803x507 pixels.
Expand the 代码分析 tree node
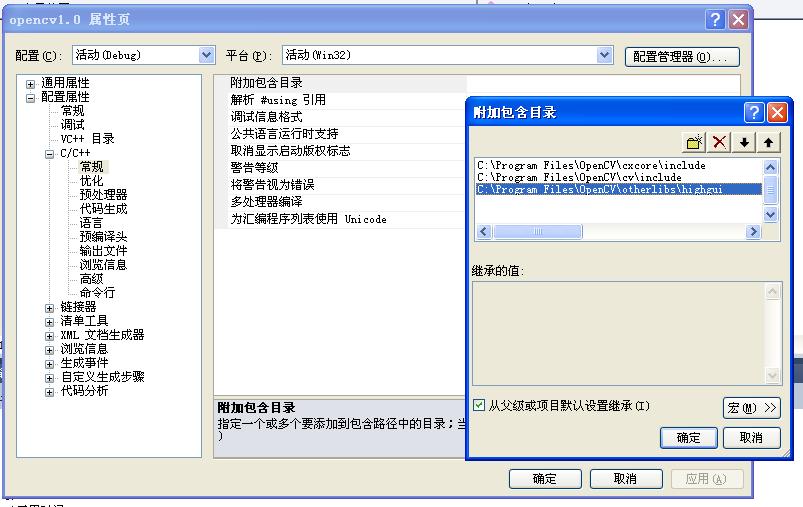click(x=50, y=392)
